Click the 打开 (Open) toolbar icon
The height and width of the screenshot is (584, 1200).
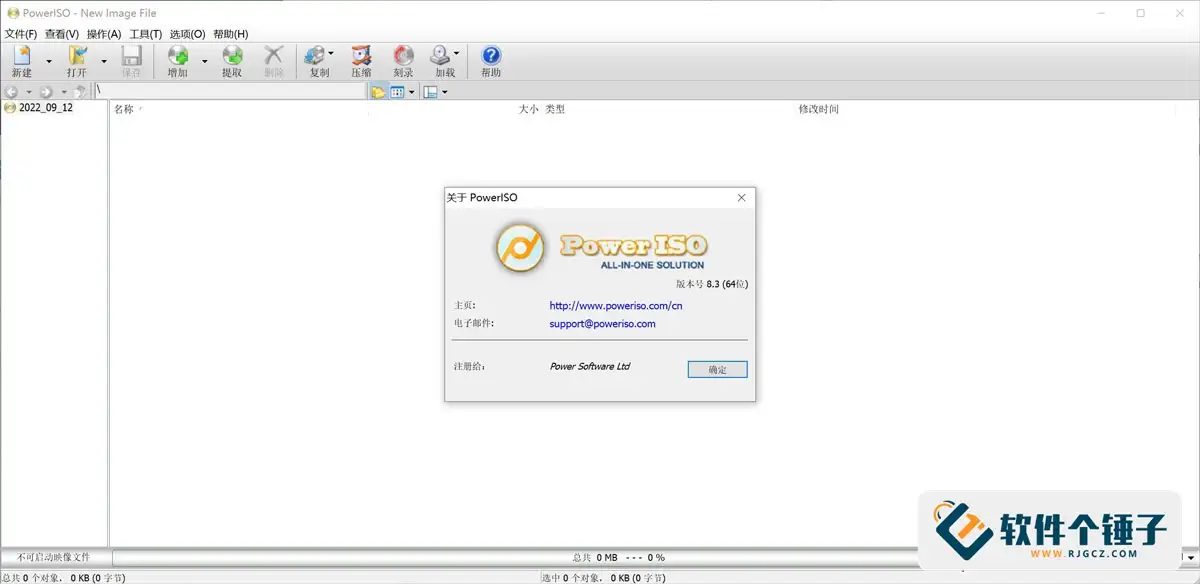tap(77, 61)
